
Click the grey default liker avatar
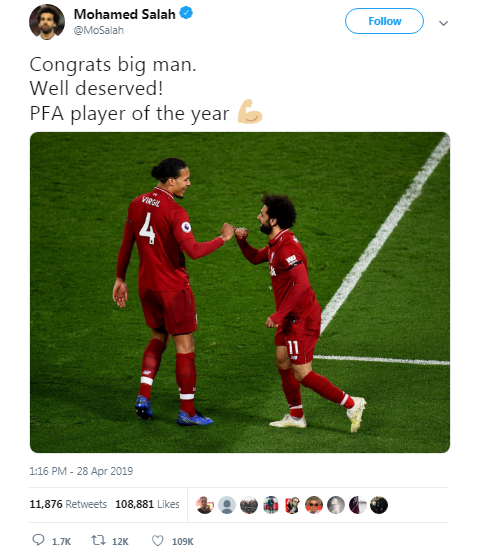pos(227,505)
